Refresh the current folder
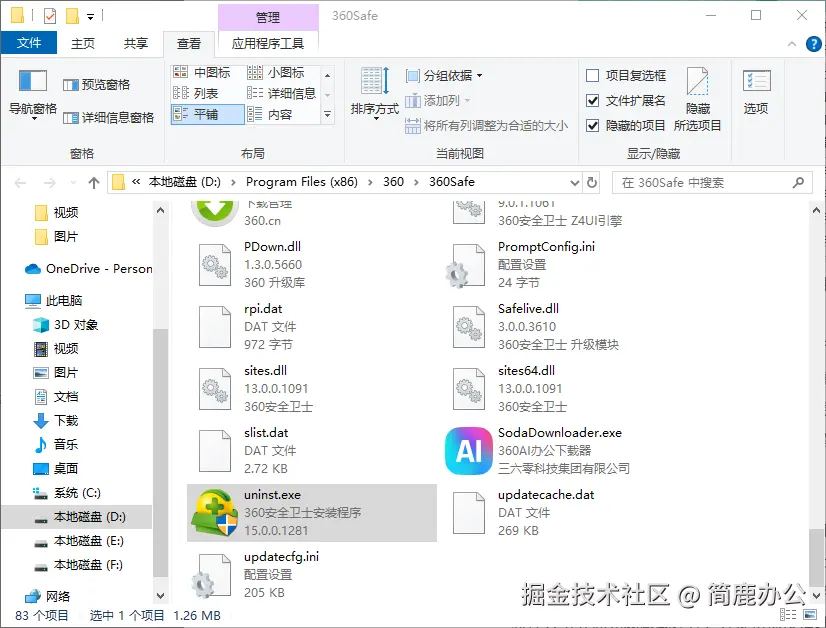This screenshot has height=628, width=826. click(x=592, y=182)
